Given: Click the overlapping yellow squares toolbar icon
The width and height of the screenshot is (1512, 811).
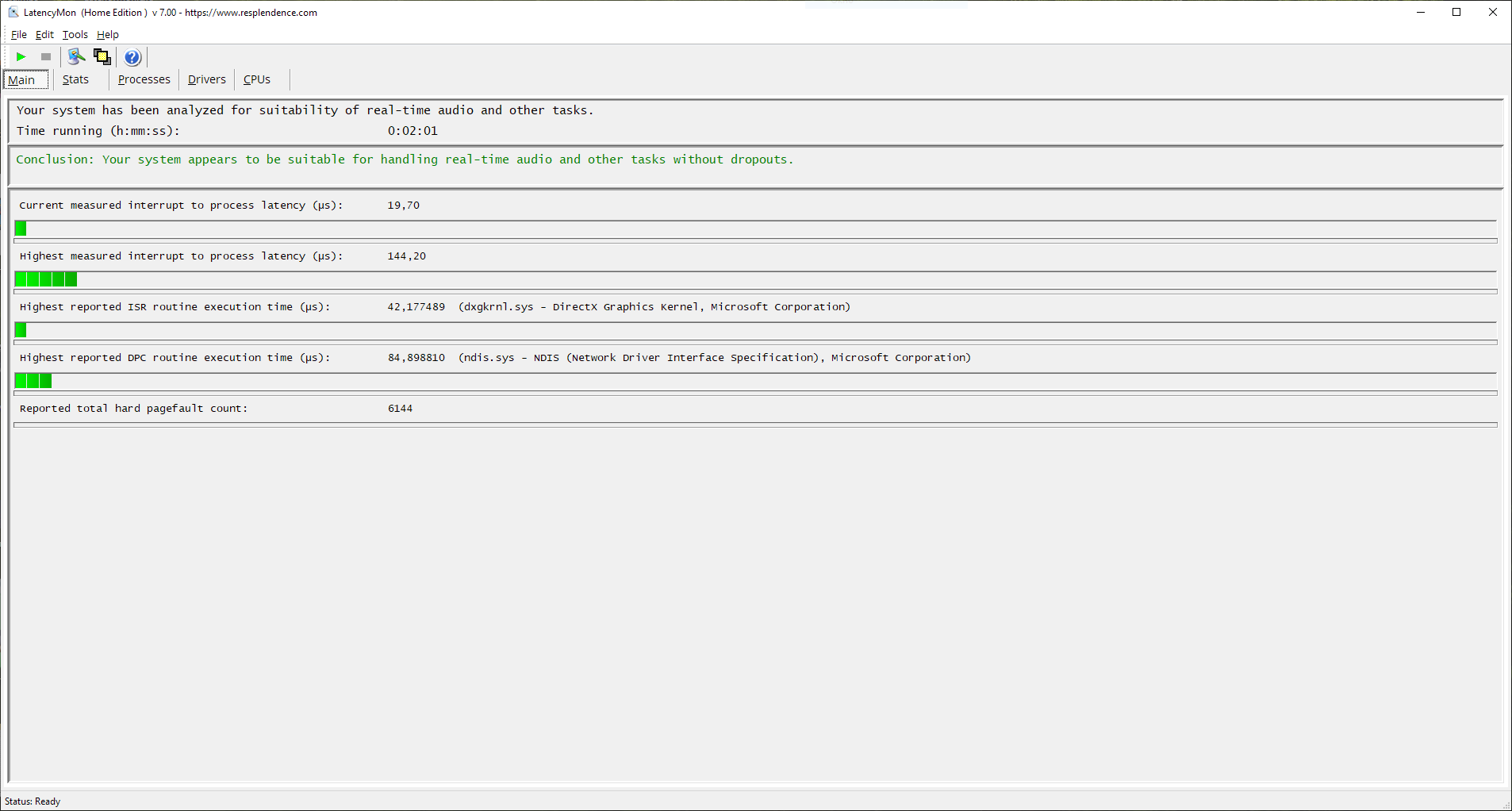Looking at the screenshot, I should 102,56.
